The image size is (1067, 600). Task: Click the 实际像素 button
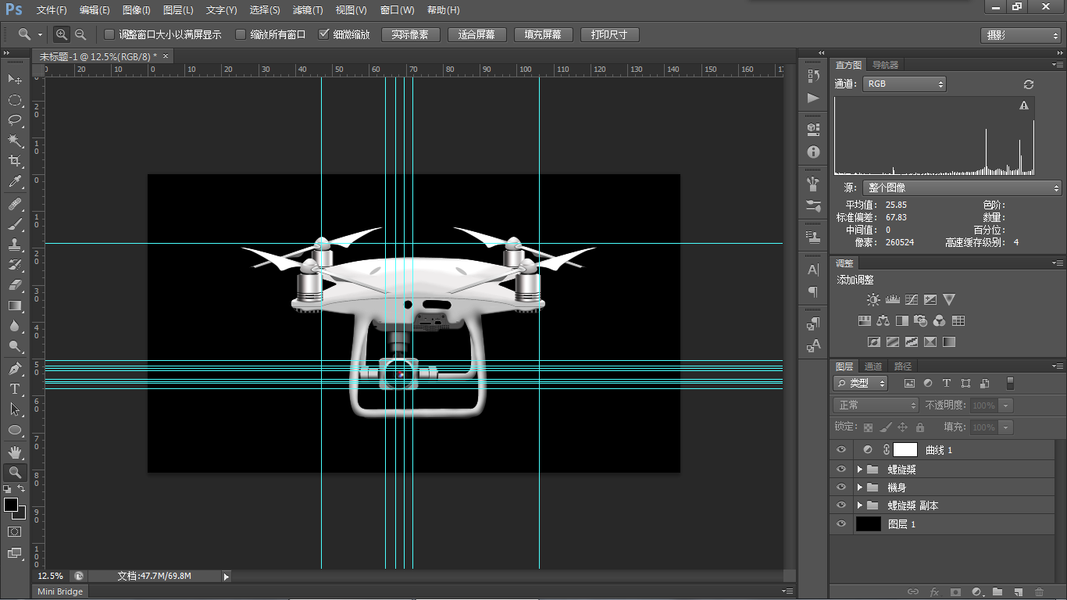pyautogui.click(x=410, y=35)
